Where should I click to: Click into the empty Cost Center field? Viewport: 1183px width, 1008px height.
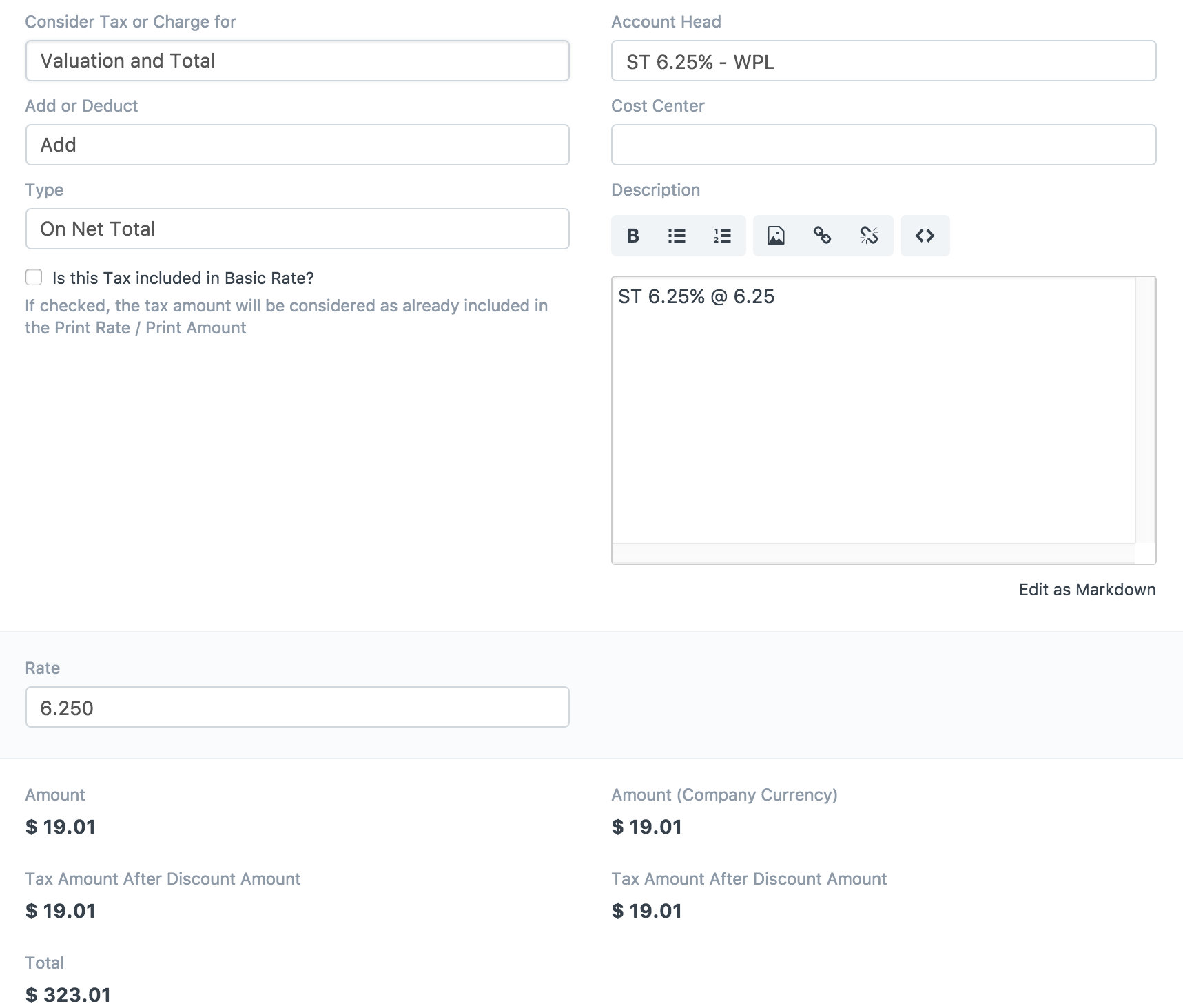(x=883, y=145)
